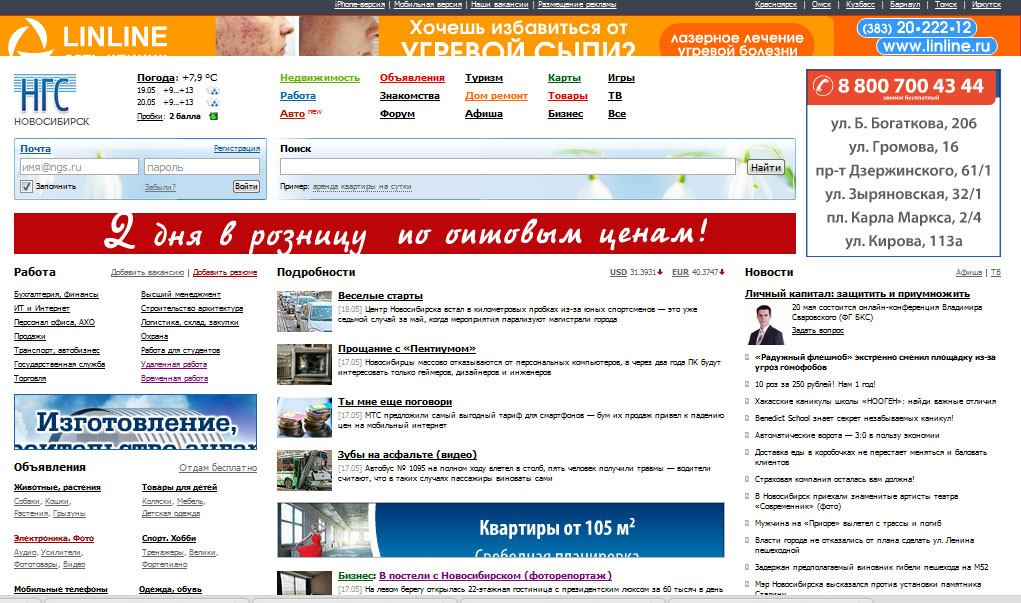Click the Войти login button
The image size is (1021, 603).
point(246,186)
